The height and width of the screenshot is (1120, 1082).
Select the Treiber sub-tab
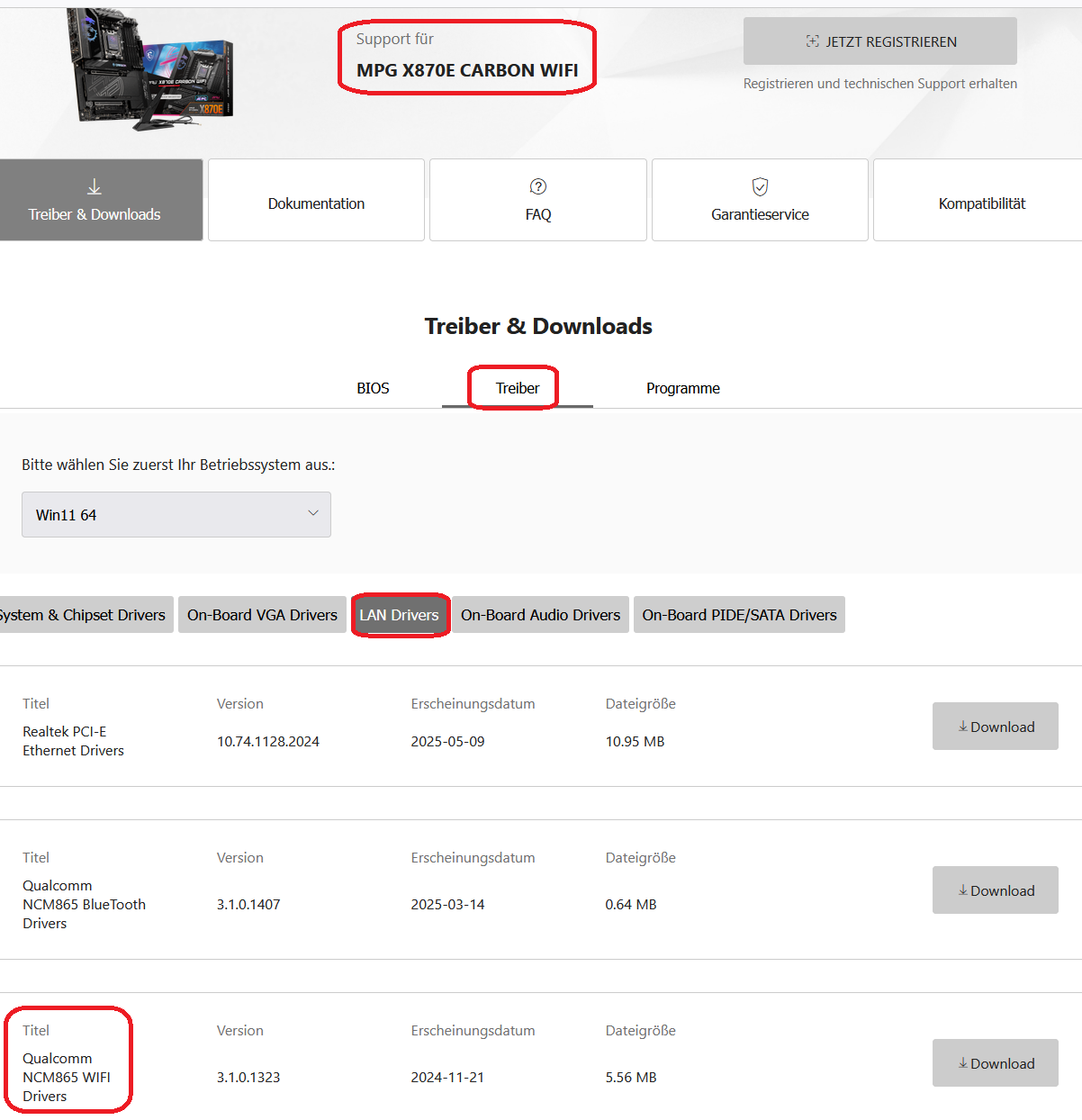tap(518, 388)
